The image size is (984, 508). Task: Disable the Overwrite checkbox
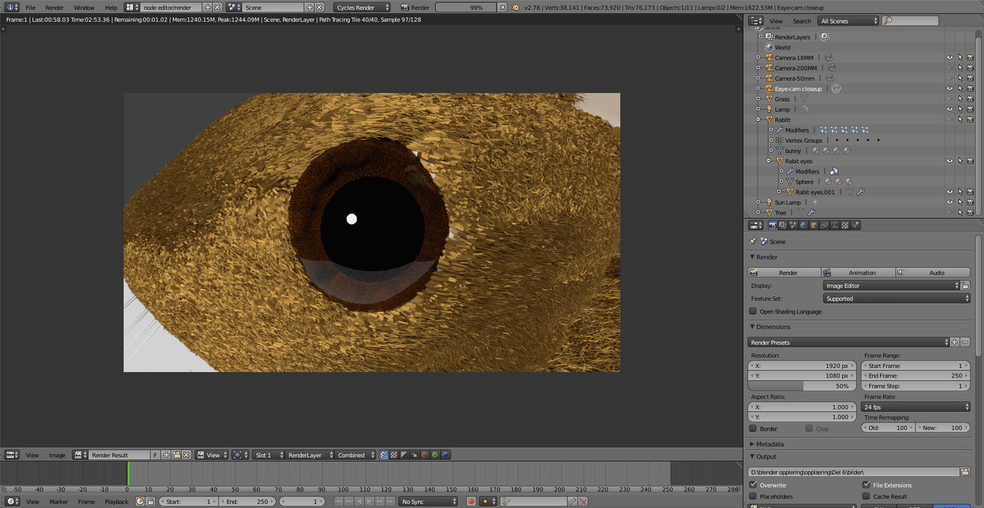(x=753, y=485)
